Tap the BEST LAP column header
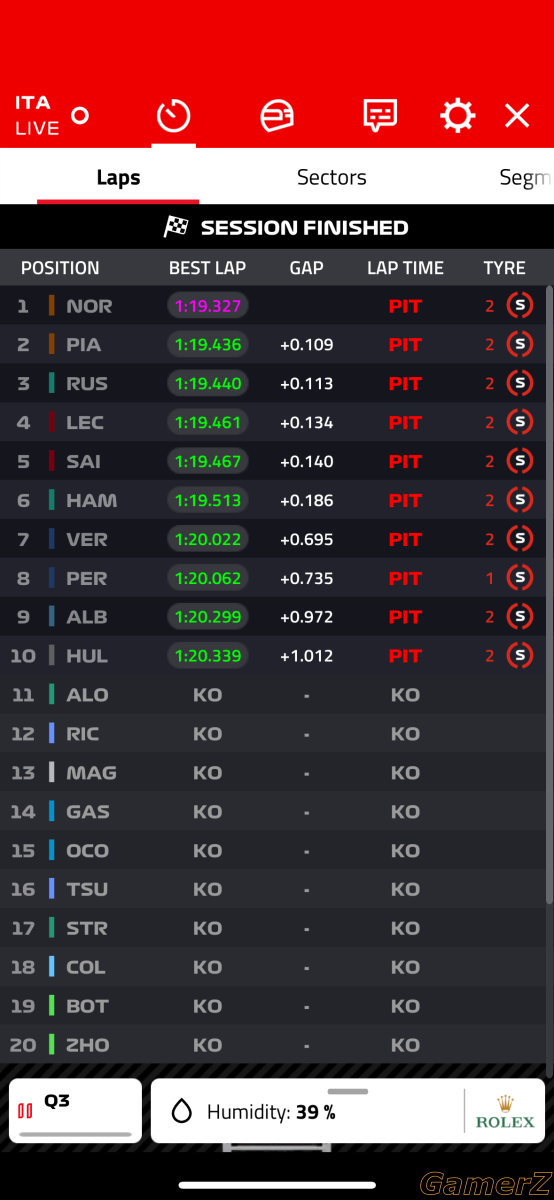Image resolution: width=554 pixels, height=1200 pixels. click(x=207, y=268)
